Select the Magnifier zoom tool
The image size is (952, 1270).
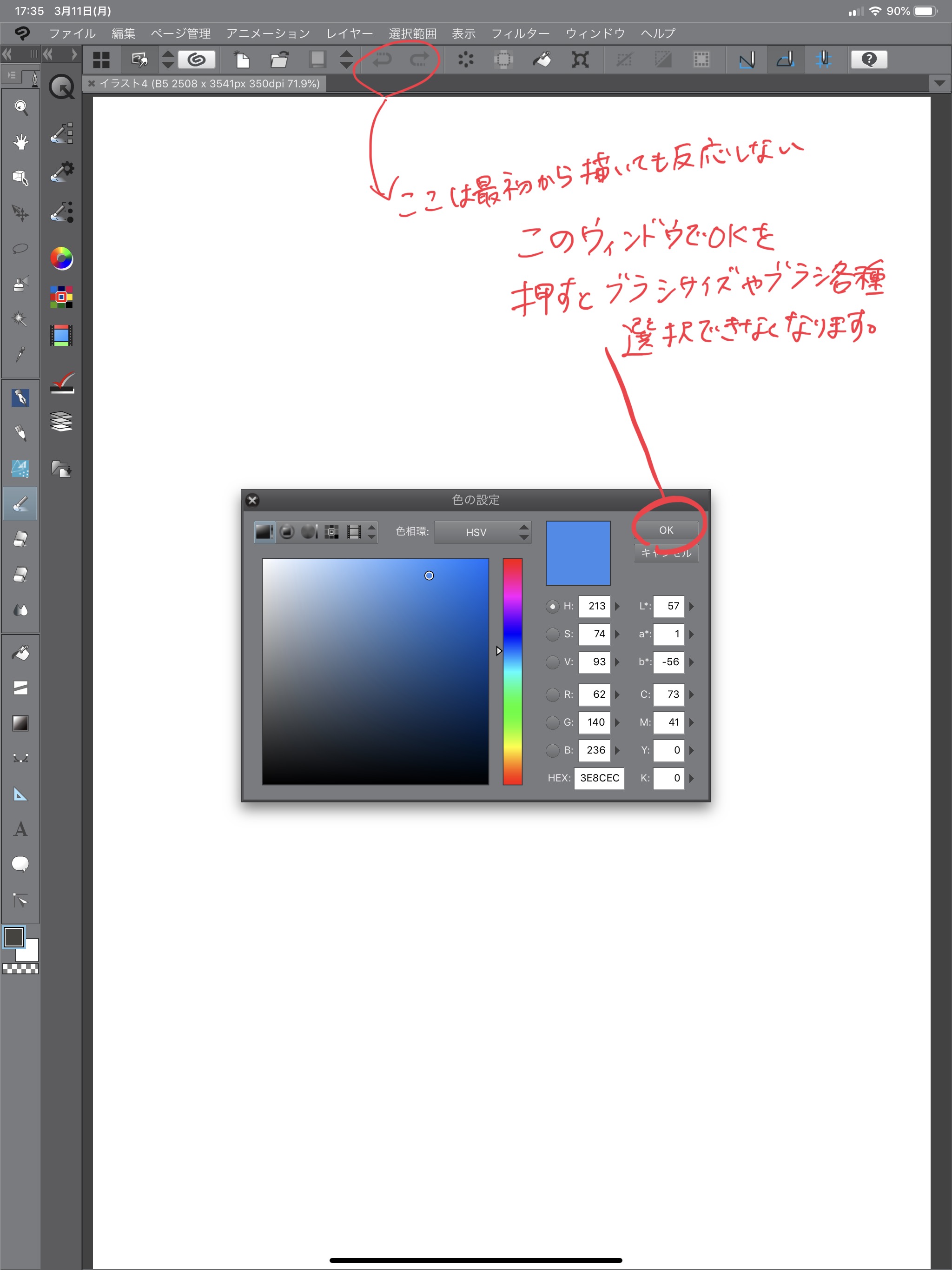click(x=20, y=107)
